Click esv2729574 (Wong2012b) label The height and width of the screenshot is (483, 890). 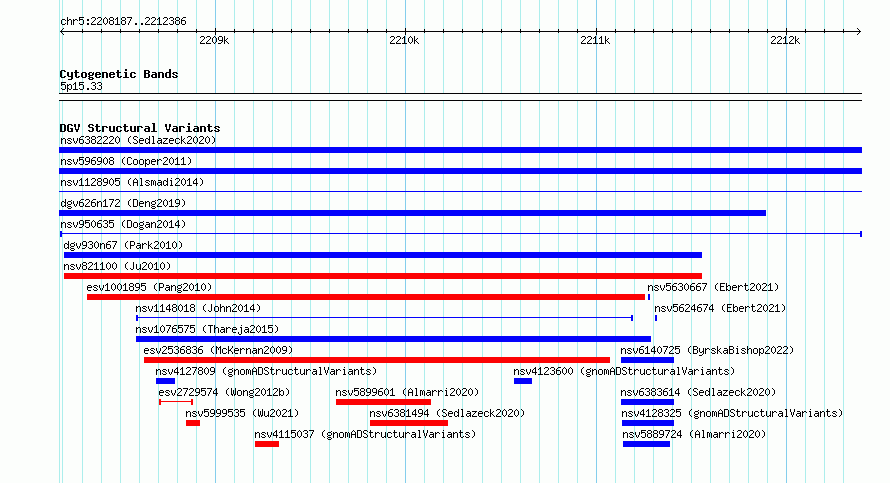[224, 392]
